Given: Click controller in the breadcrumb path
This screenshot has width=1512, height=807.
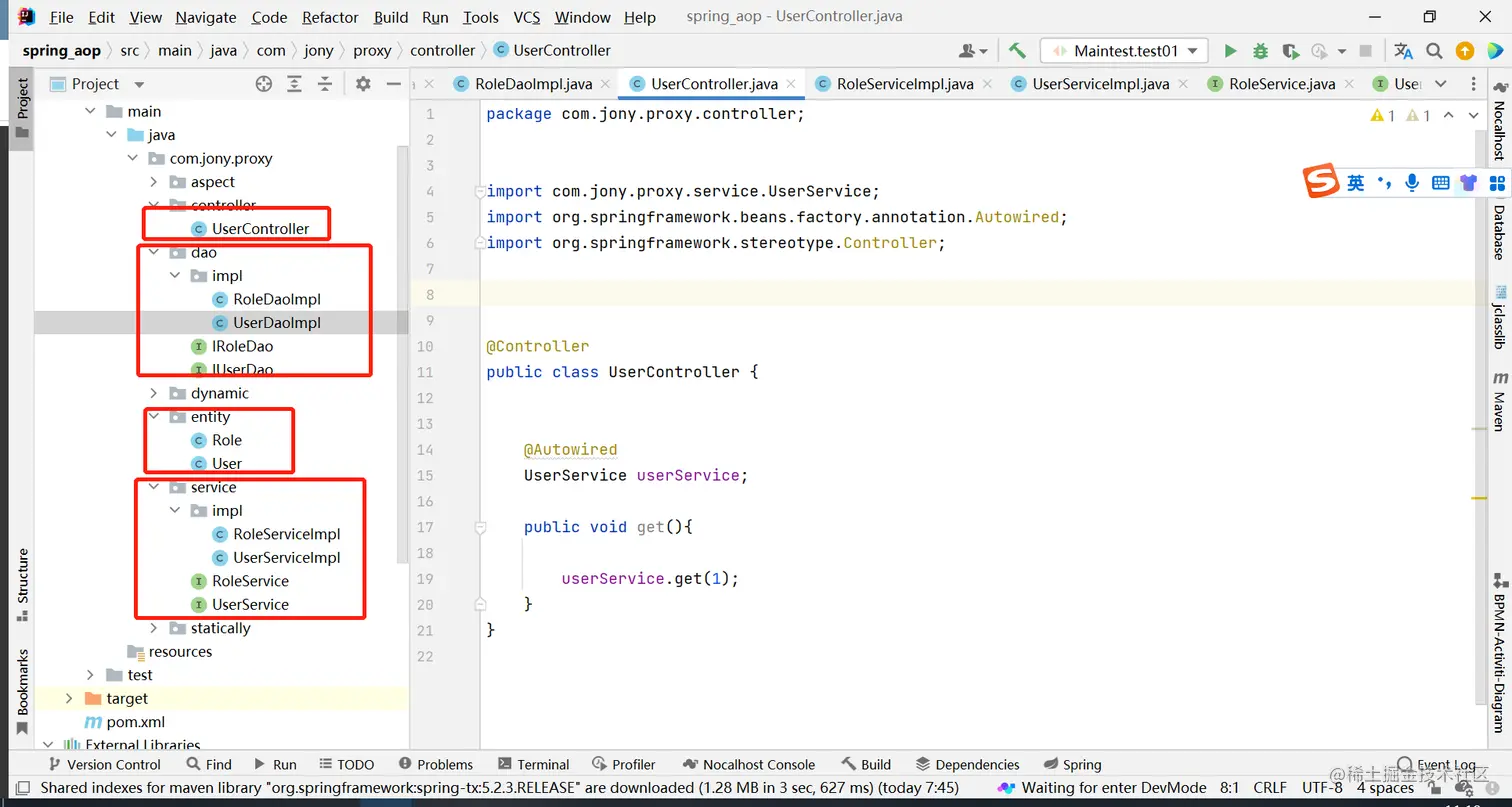Looking at the screenshot, I should (x=442, y=51).
